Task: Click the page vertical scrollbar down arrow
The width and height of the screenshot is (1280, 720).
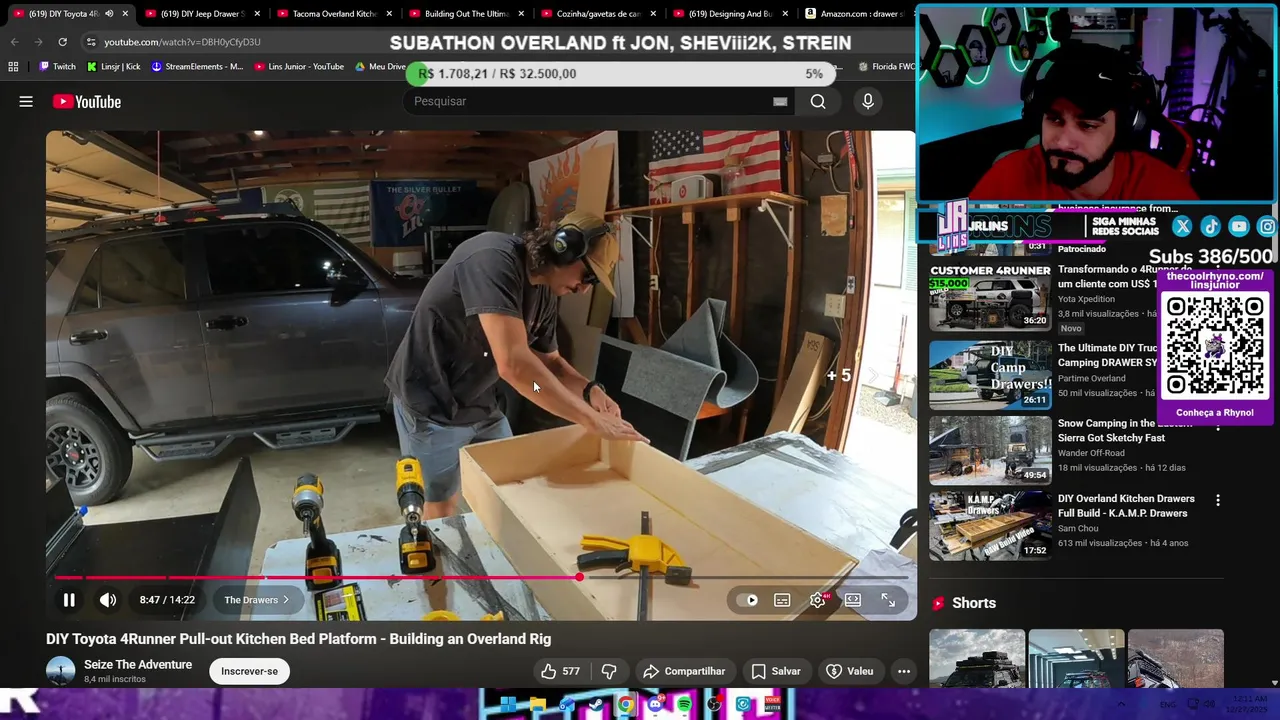Action: coord(1274,683)
